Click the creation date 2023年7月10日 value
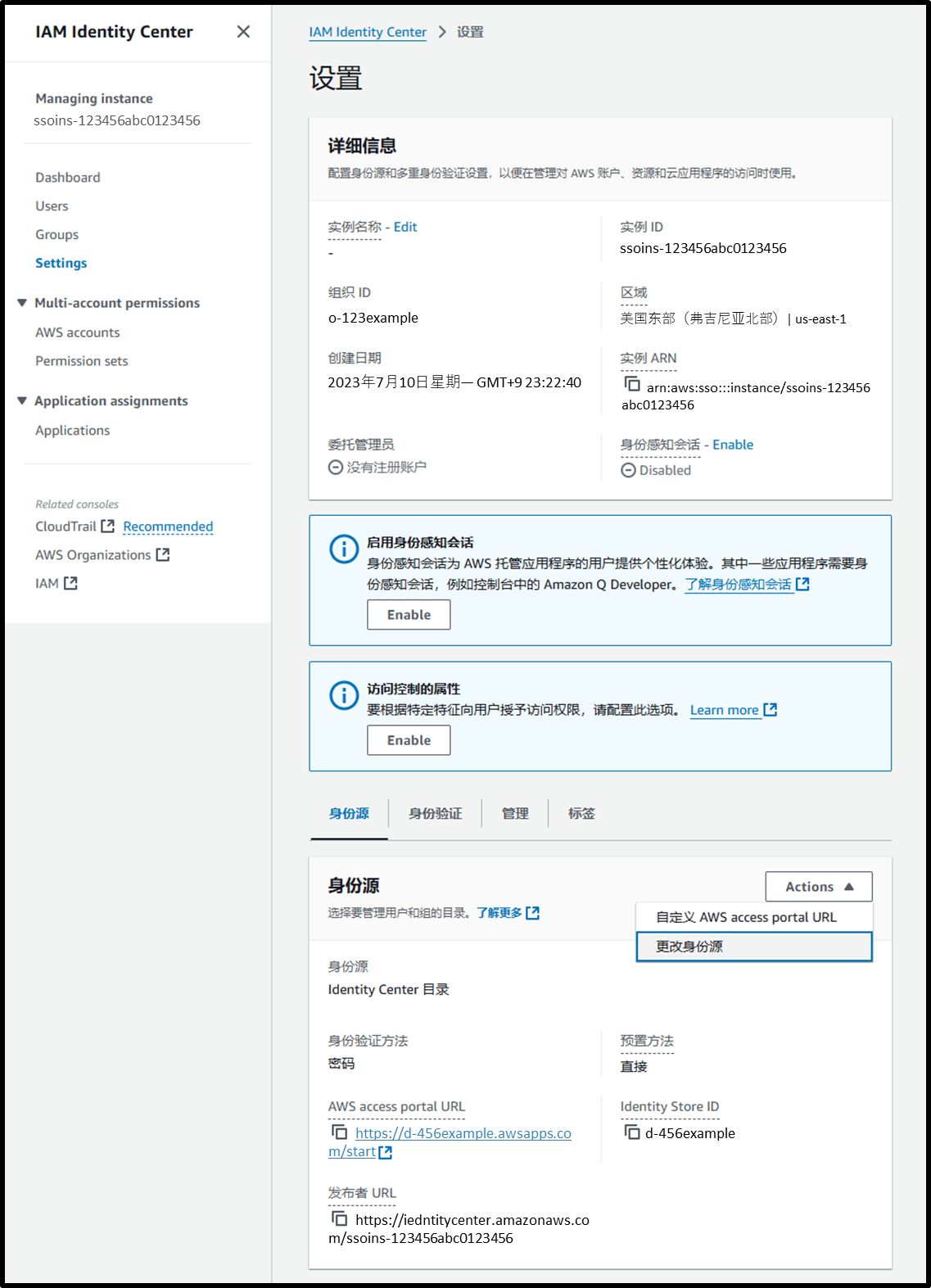This screenshot has width=931, height=1288. 454,383
